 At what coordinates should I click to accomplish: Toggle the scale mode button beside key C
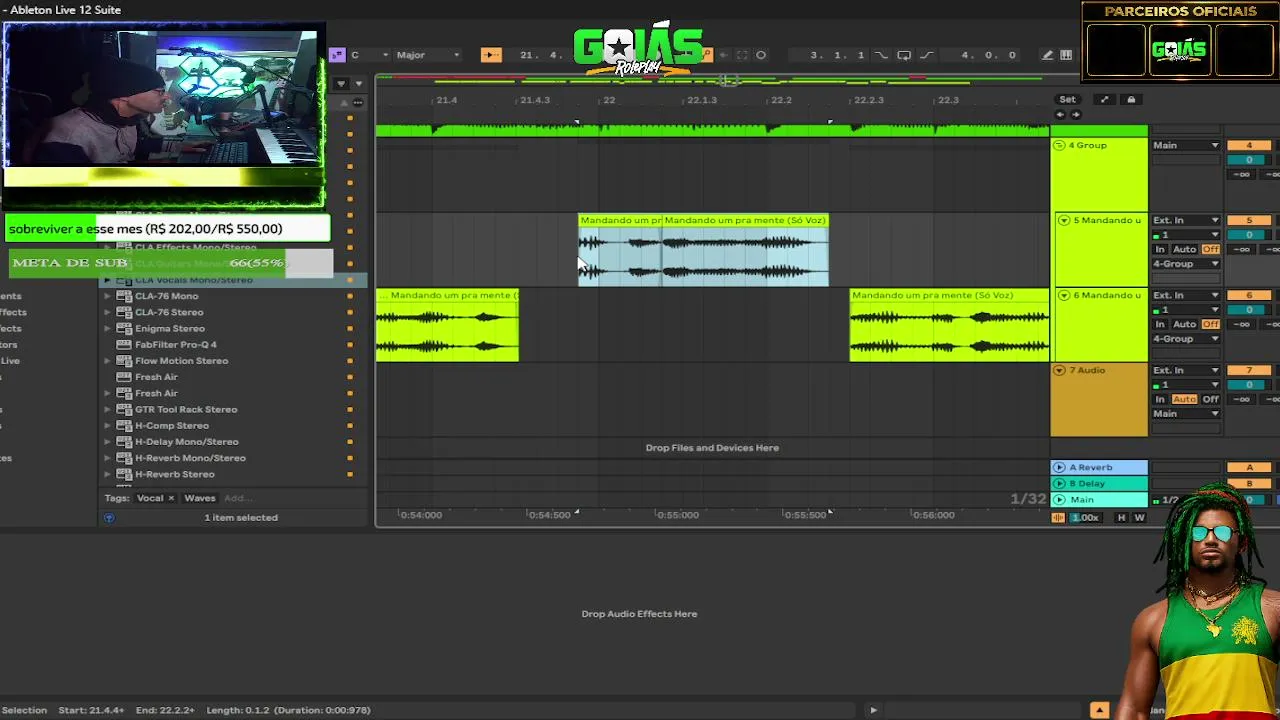coord(337,55)
